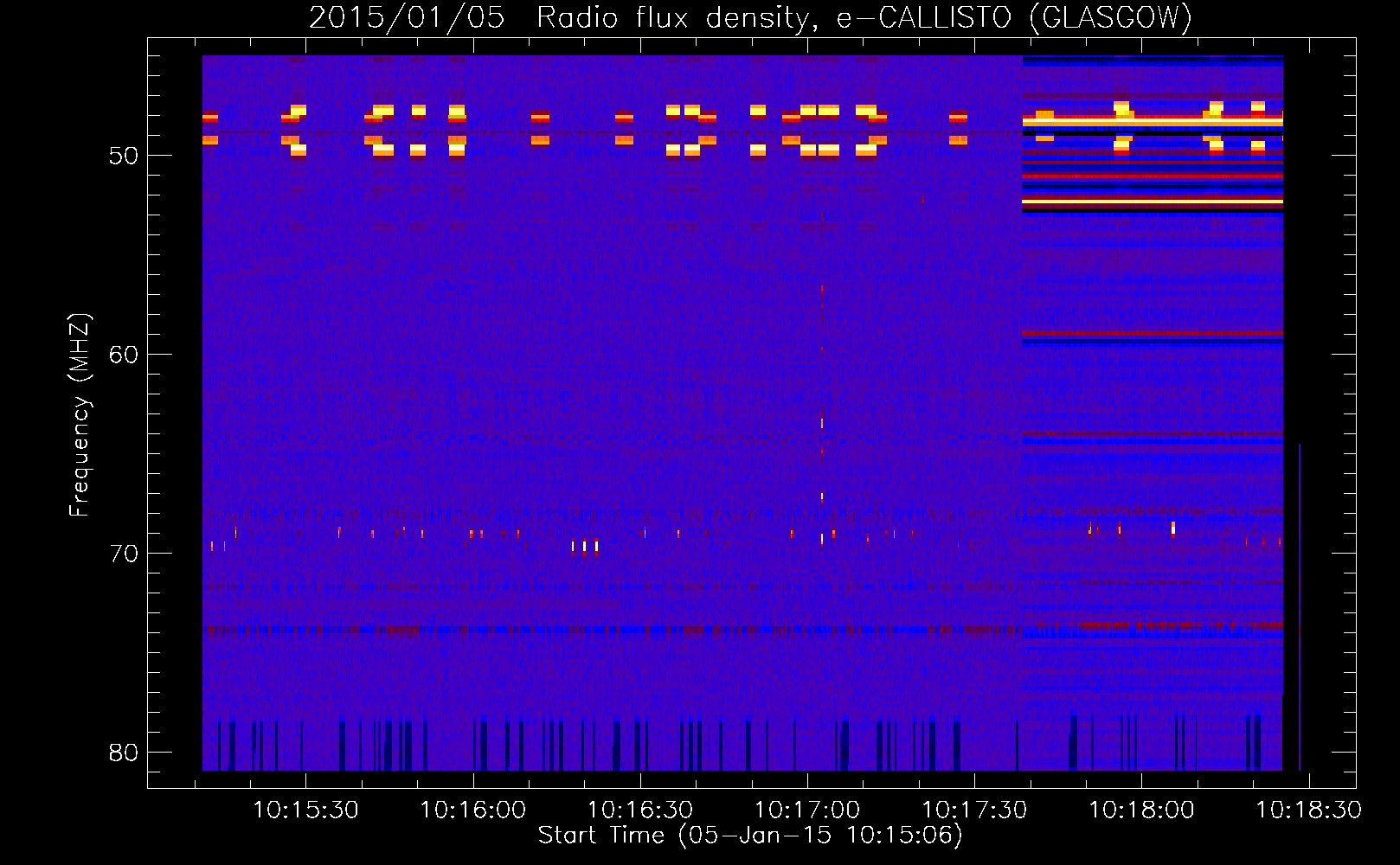Click the time tick label '10:15:30'
The image size is (1400, 865).
305,810
